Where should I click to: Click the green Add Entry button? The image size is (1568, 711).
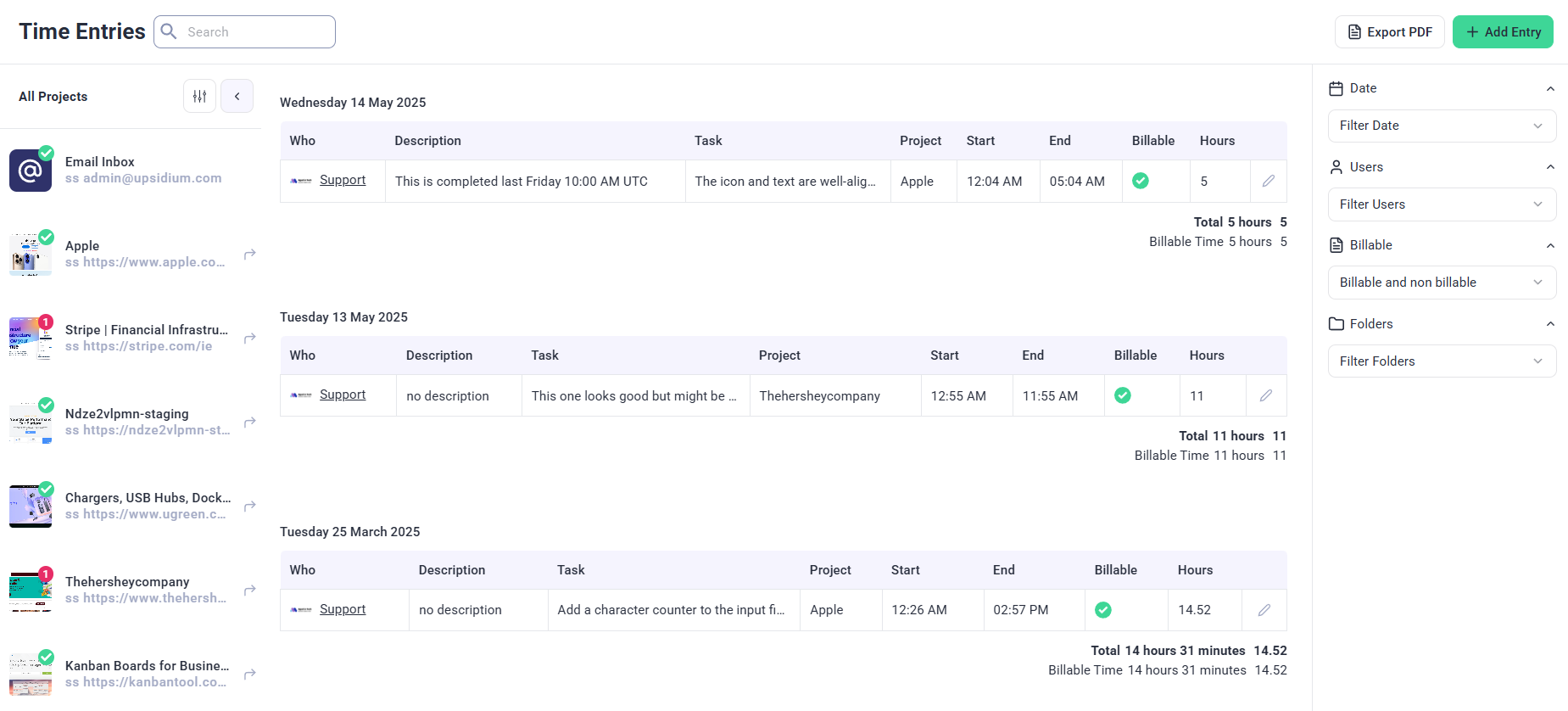[x=1502, y=32]
